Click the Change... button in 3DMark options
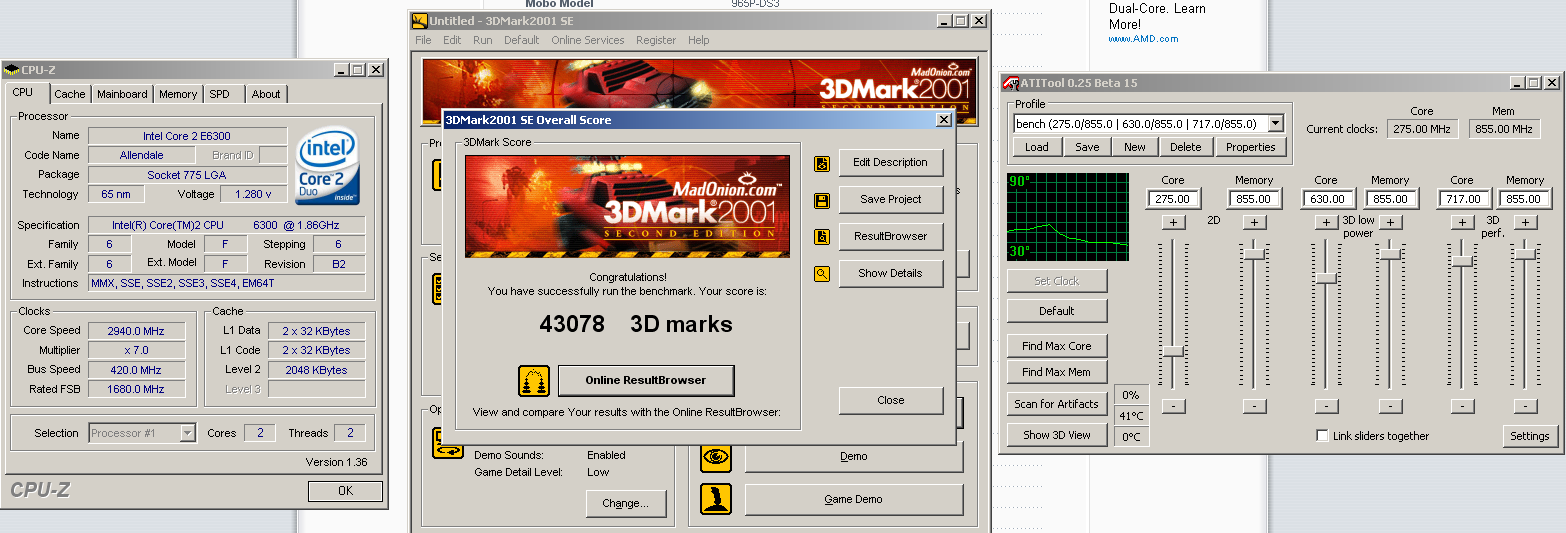 tap(626, 503)
